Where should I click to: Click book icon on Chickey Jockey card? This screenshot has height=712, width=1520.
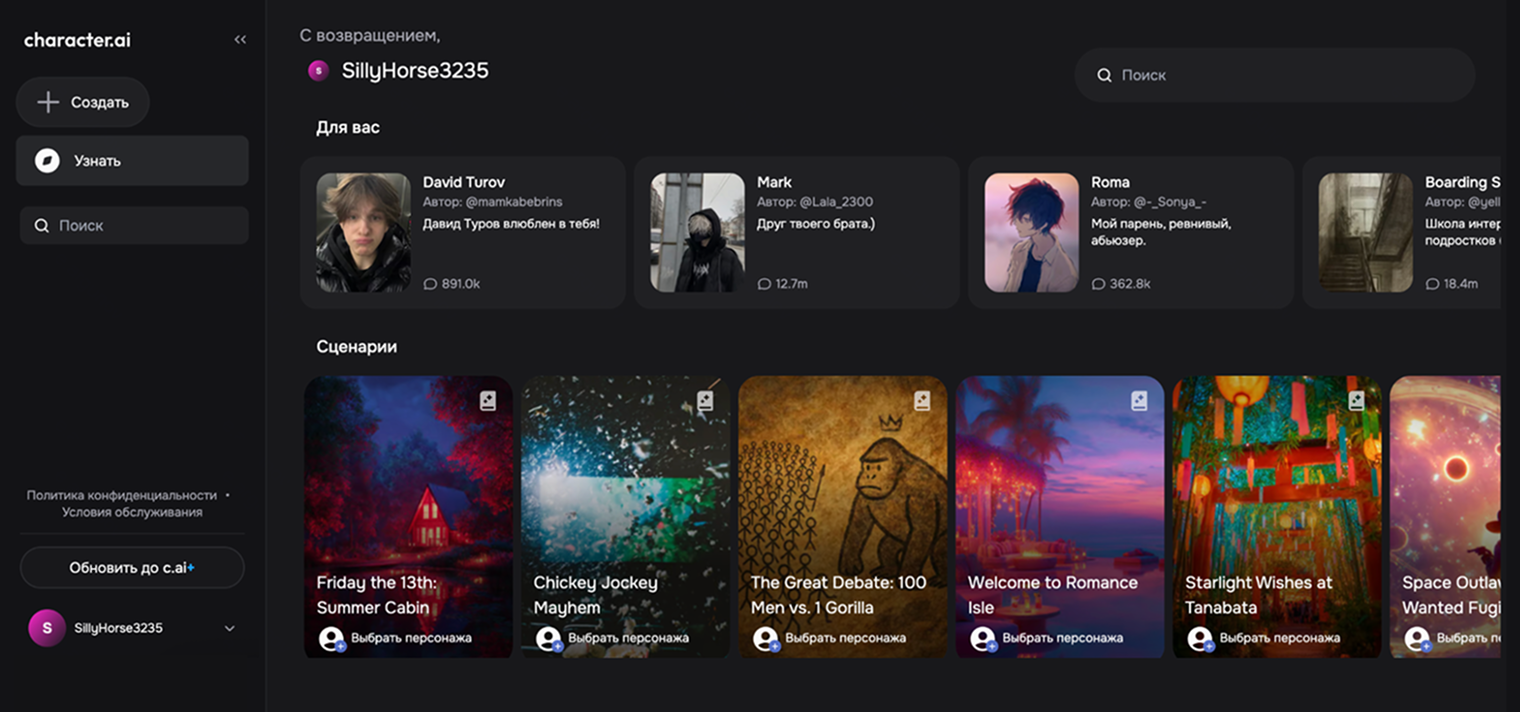pos(704,401)
